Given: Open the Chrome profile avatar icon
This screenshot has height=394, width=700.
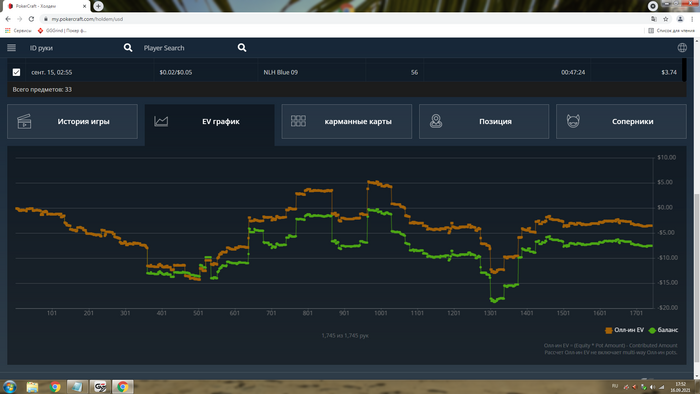Looking at the screenshot, I should coord(680,19).
